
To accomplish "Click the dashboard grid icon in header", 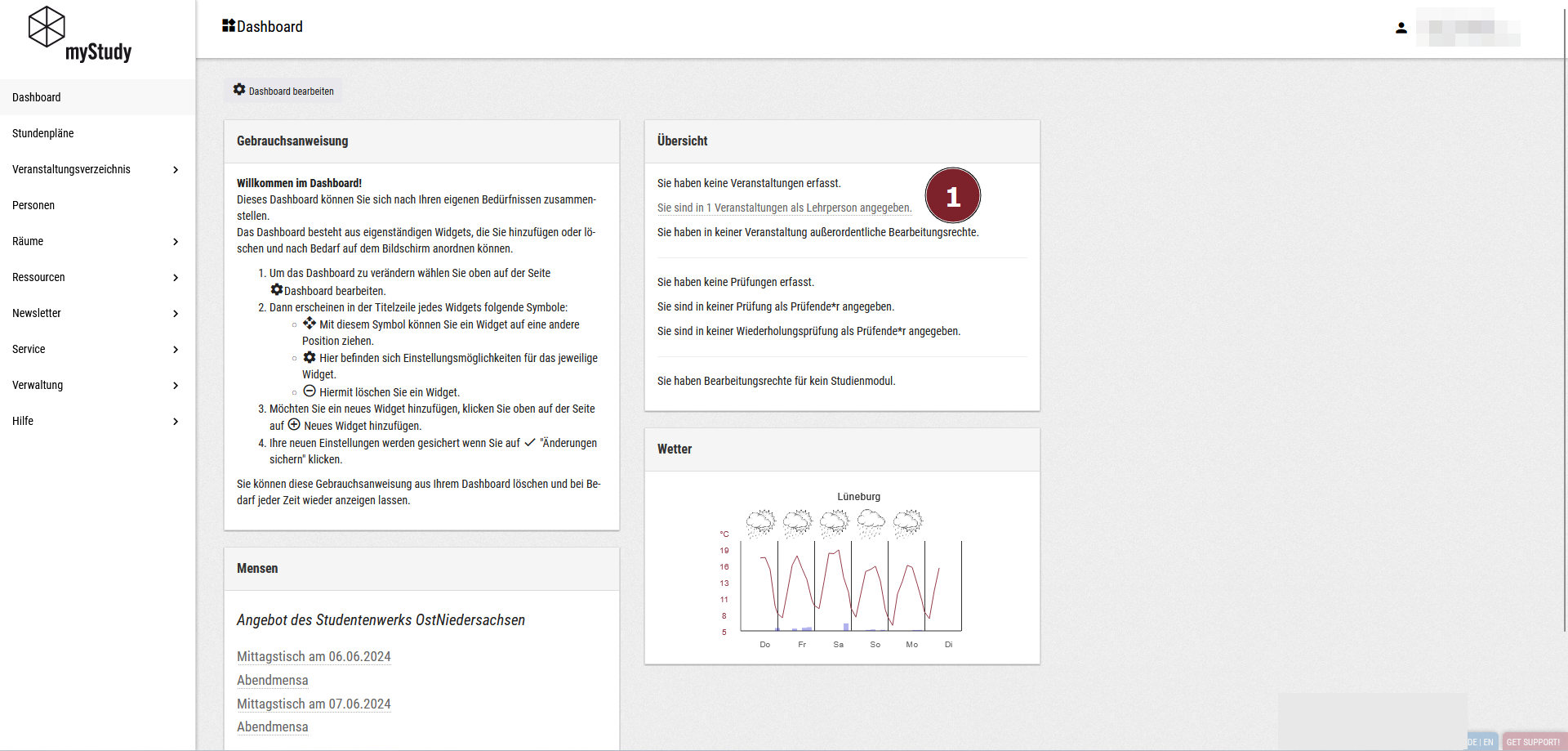I will (229, 26).
